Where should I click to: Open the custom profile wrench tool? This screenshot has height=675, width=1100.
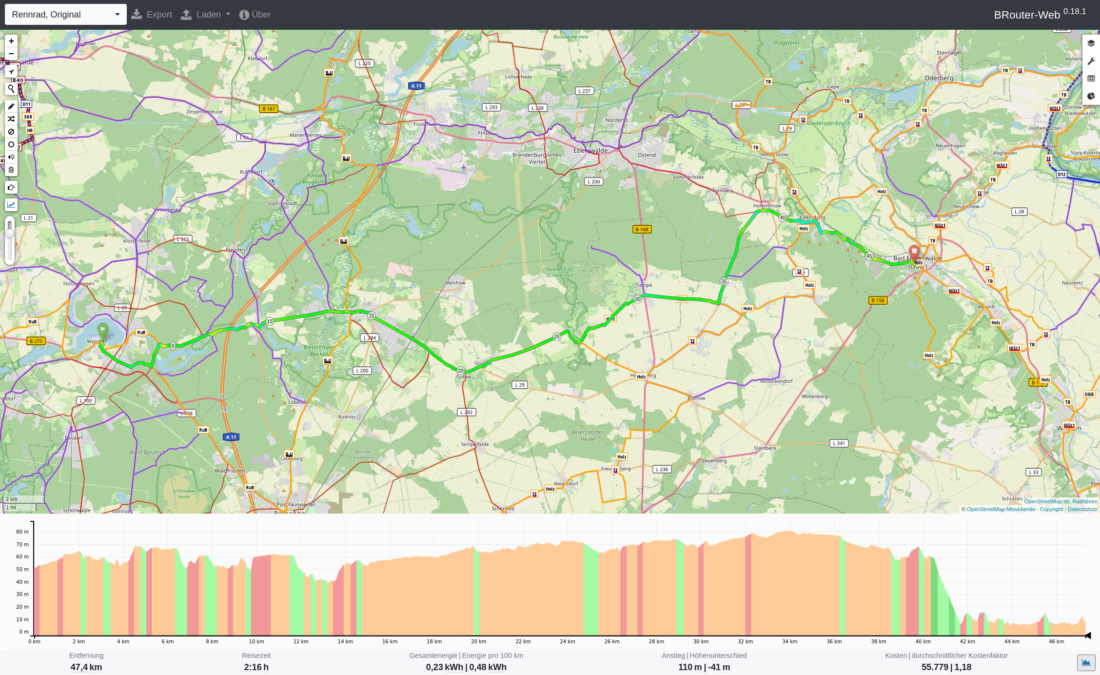tap(1089, 60)
